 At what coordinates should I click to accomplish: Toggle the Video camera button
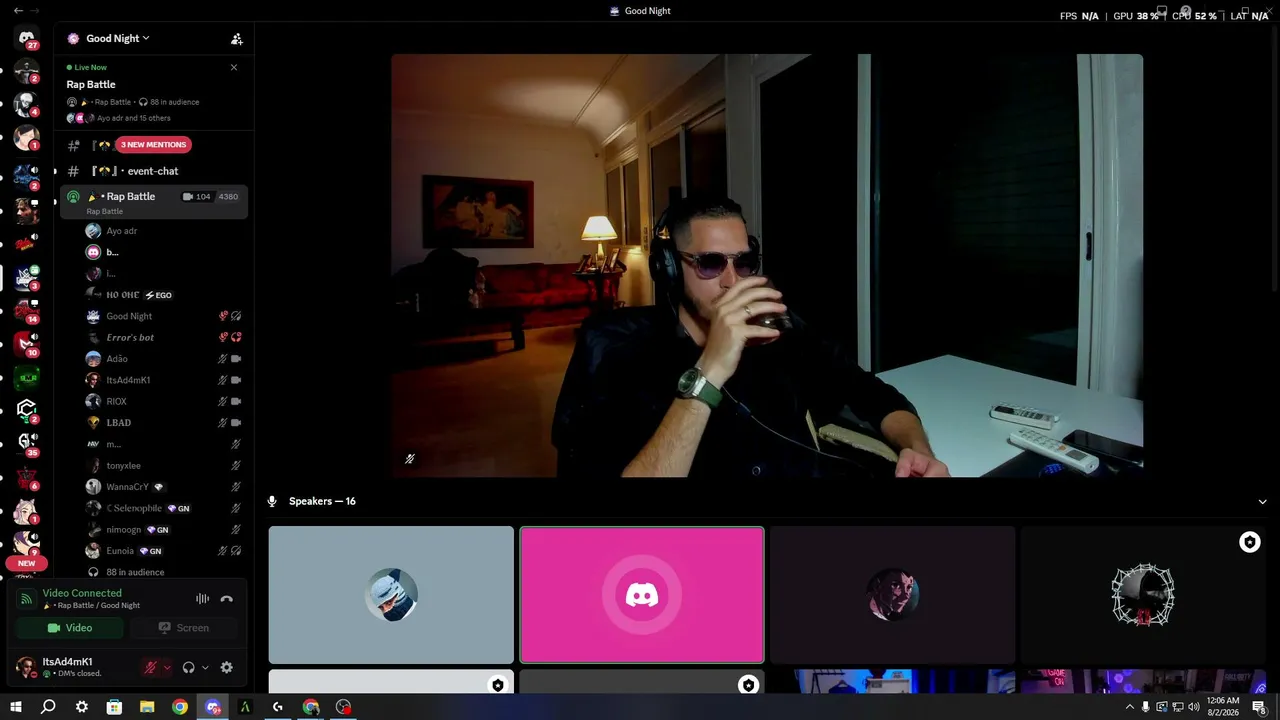pyautogui.click(x=70, y=628)
